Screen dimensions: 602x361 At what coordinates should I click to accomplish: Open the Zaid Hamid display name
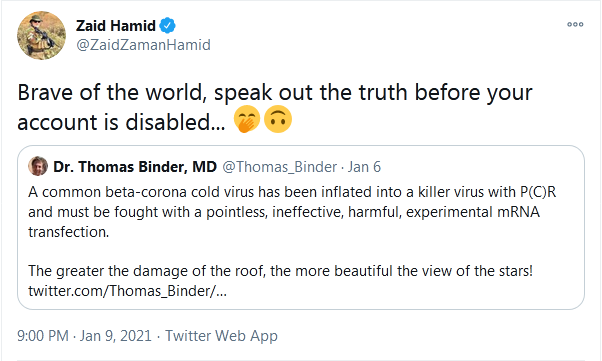(116, 26)
